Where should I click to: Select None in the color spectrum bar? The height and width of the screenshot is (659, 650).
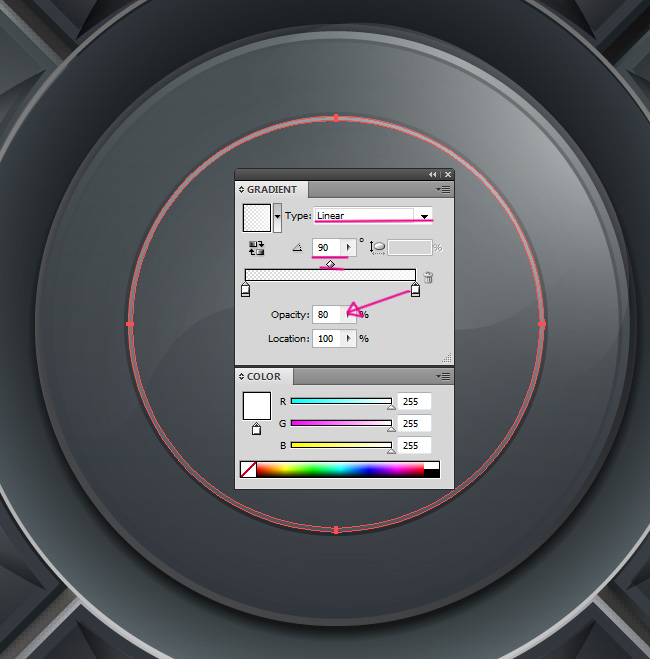click(x=248, y=469)
